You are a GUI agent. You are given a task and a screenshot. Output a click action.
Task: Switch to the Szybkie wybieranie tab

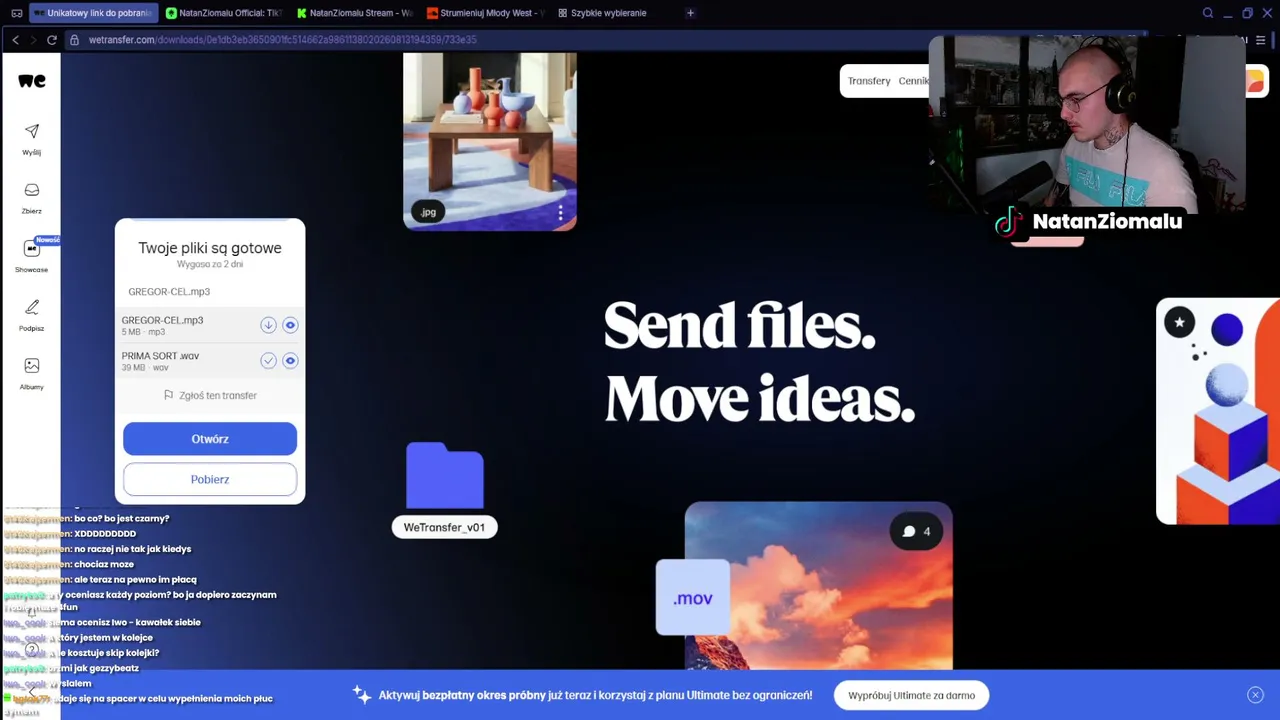603,13
